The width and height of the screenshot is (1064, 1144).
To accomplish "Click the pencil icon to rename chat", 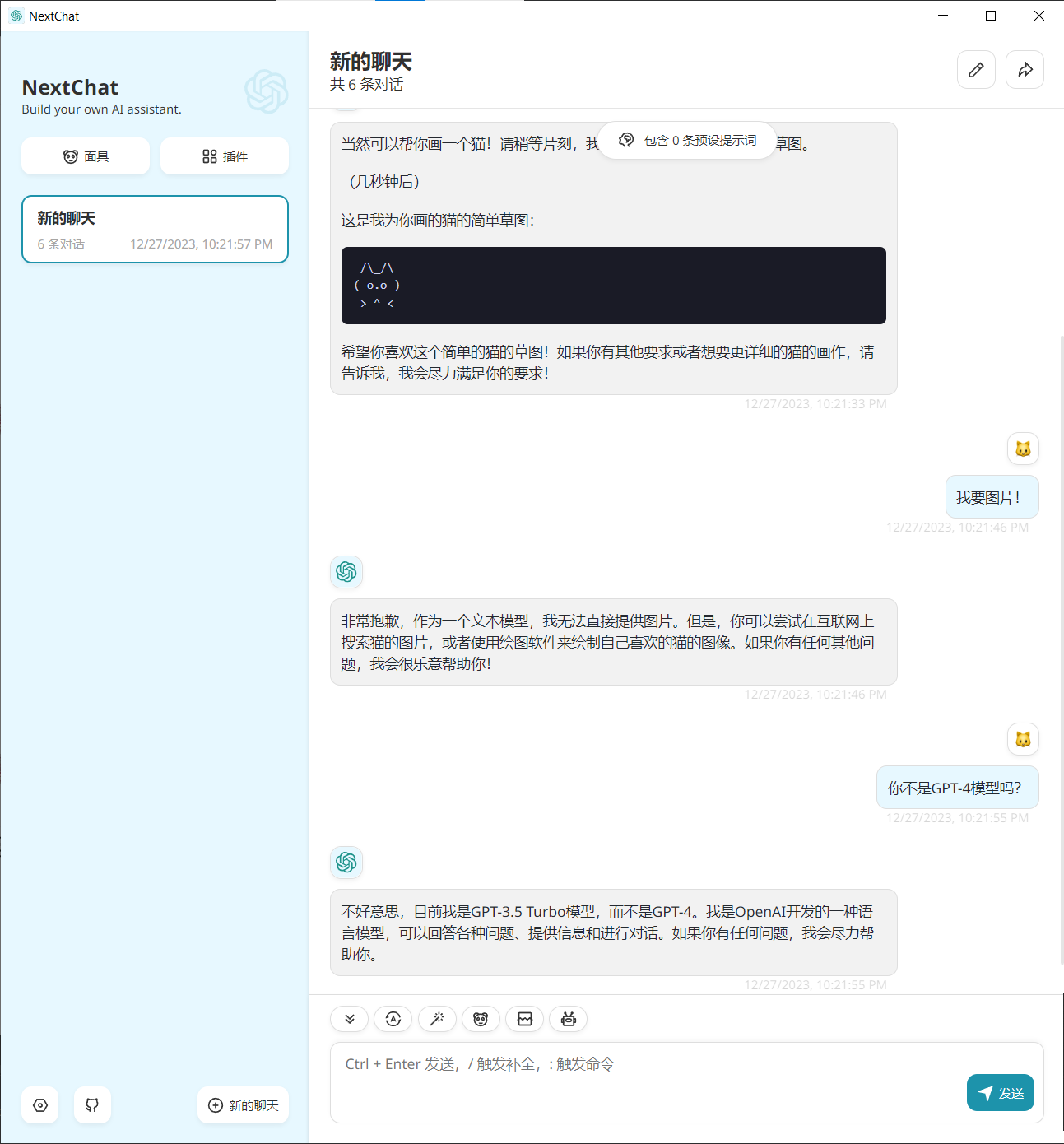I will [x=976, y=70].
